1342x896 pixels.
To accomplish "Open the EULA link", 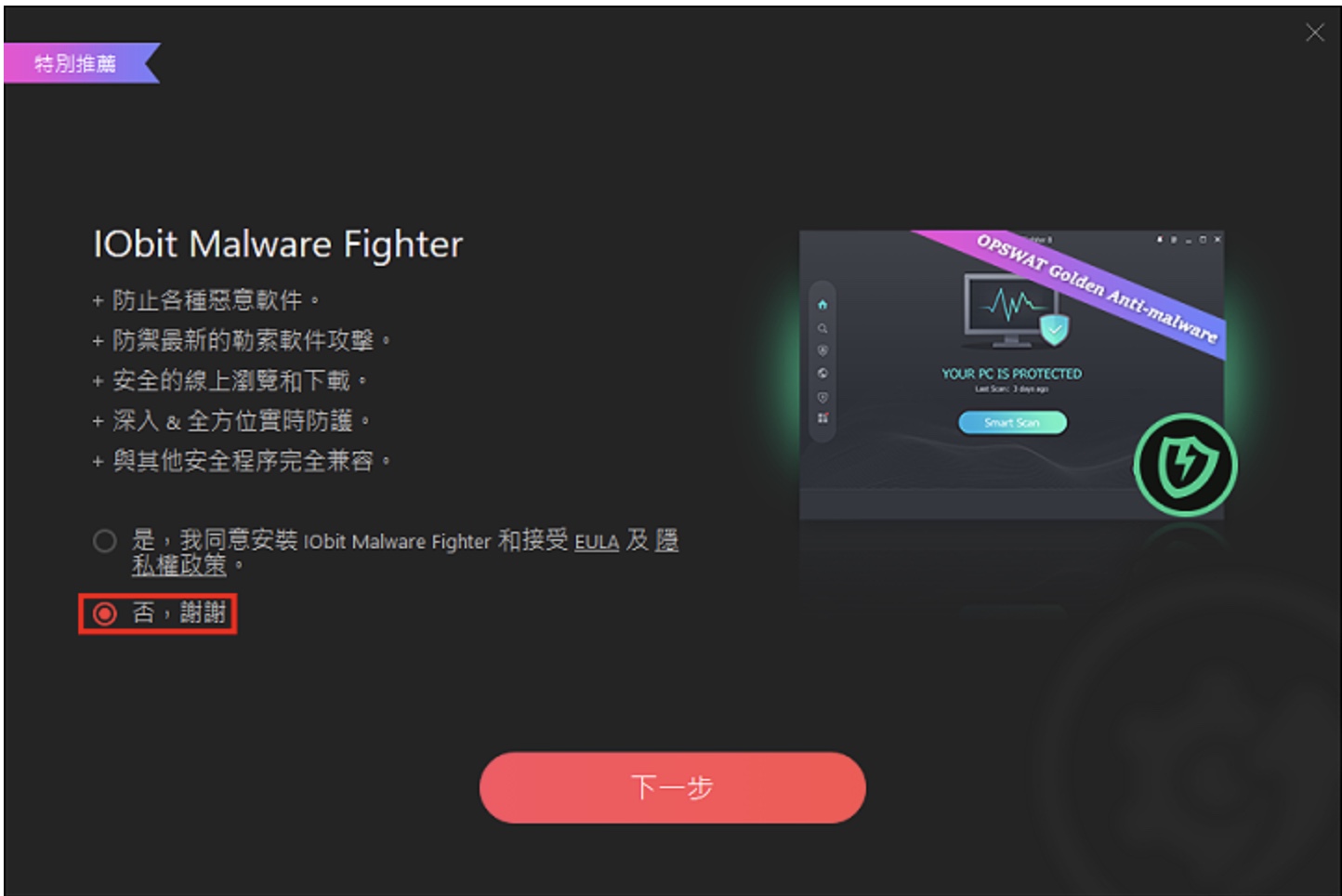I will click(597, 542).
